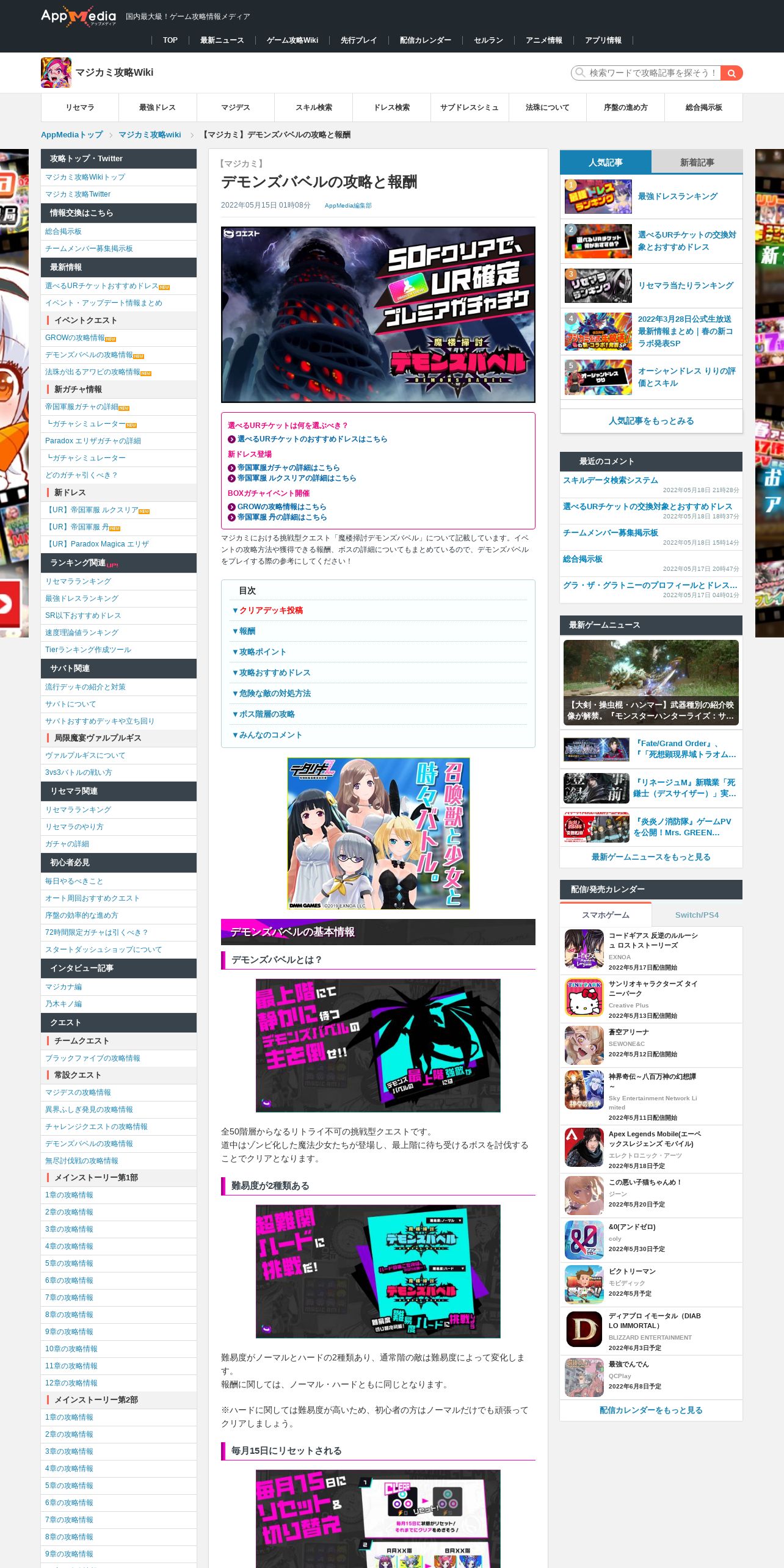Open Diablo Immortal app icon
Screen dimensions: 784x1568
[584, 1329]
